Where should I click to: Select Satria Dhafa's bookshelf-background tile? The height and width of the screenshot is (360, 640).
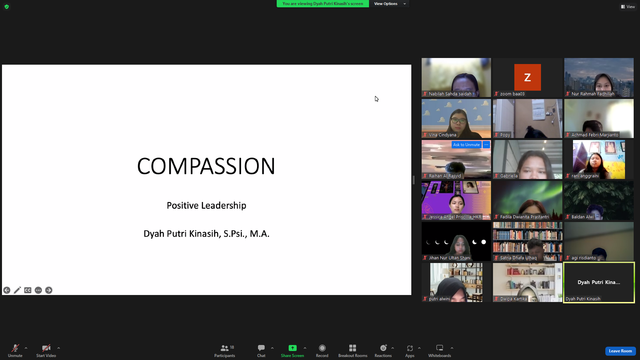(x=527, y=242)
